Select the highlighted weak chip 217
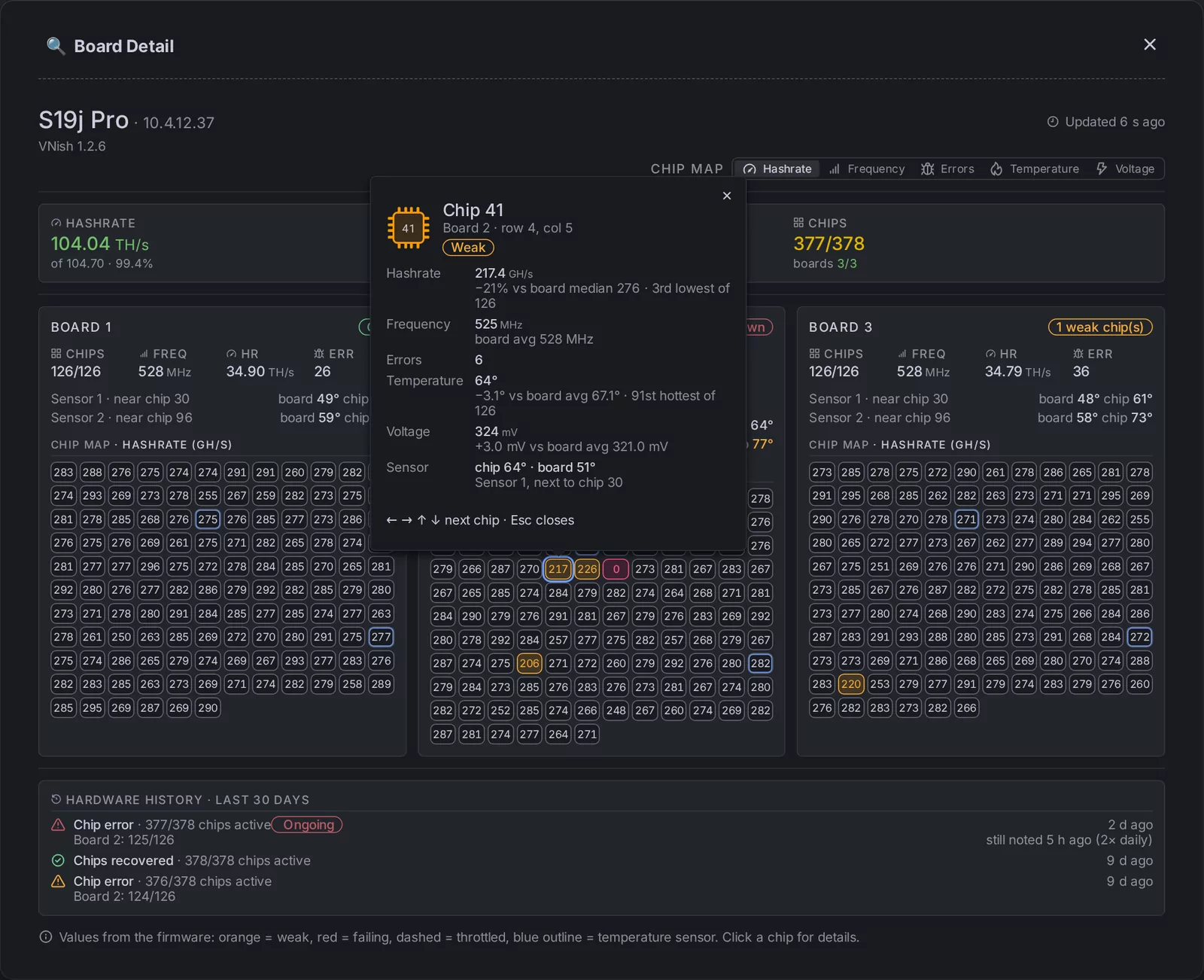This screenshot has height=980, width=1204. pos(558,569)
